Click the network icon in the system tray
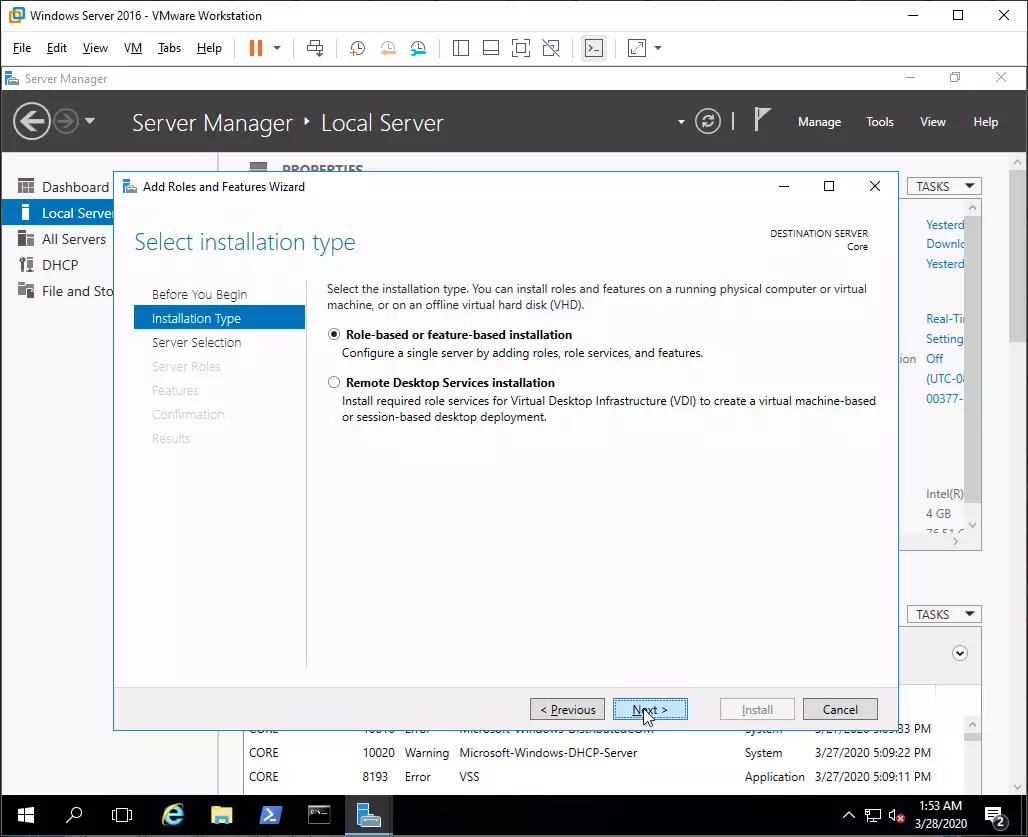 873,815
